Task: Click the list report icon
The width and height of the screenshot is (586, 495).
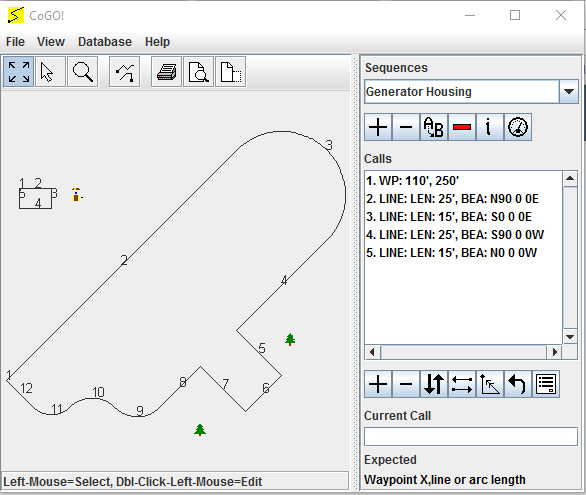Action: tap(546, 384)
